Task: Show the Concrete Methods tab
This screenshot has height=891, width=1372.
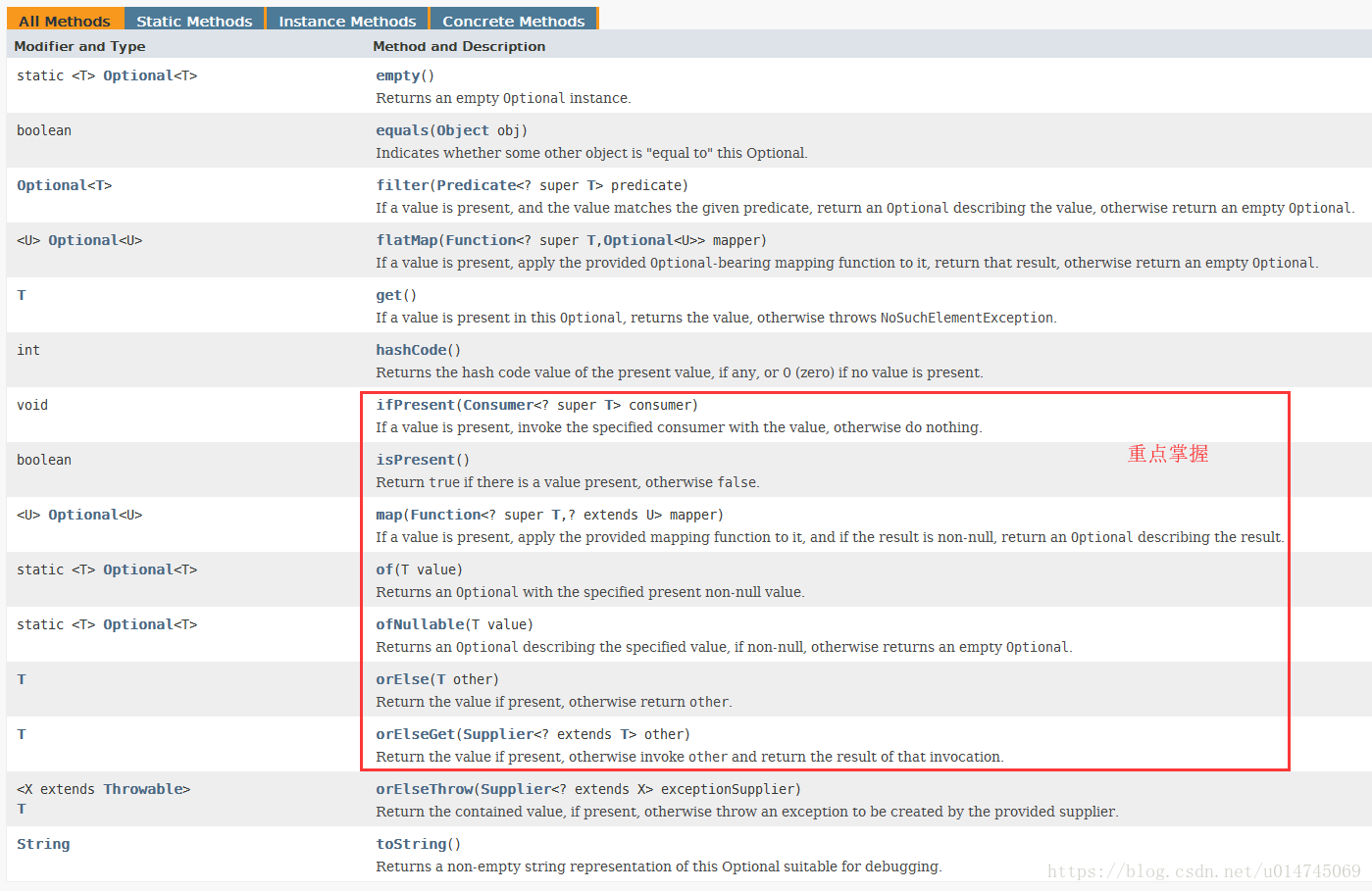Action: pos(514,21)
